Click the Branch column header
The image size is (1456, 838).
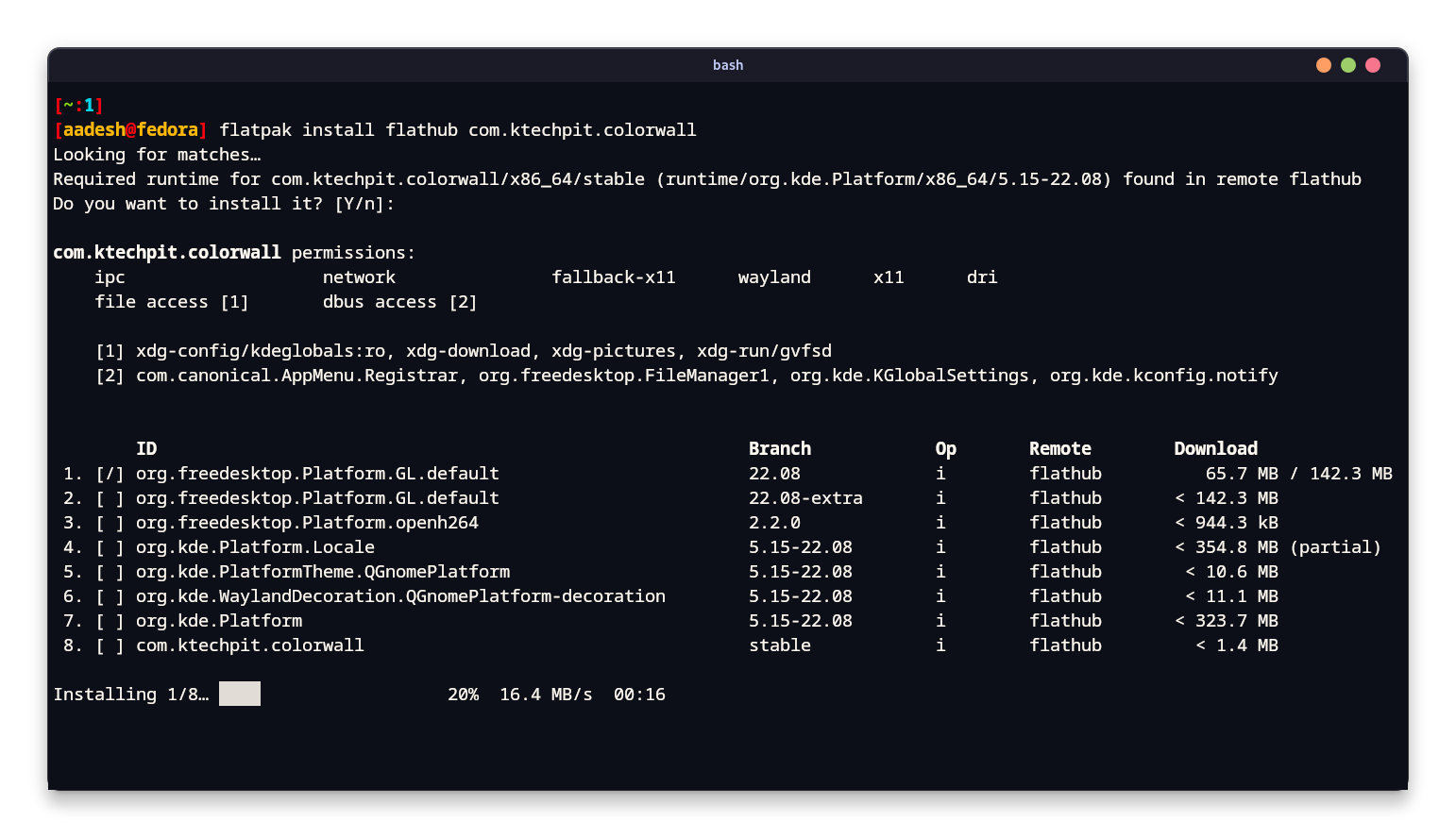click(781, 448)
